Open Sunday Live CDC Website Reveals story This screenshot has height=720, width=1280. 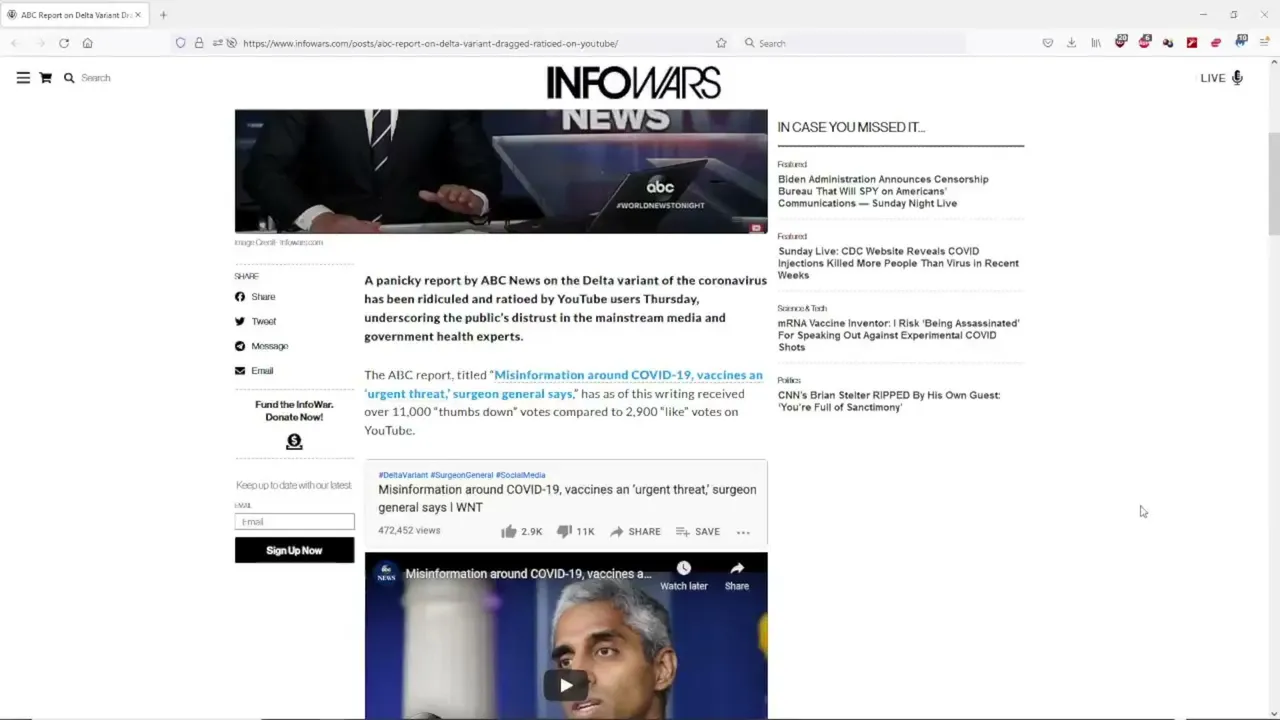click(898, 263)
